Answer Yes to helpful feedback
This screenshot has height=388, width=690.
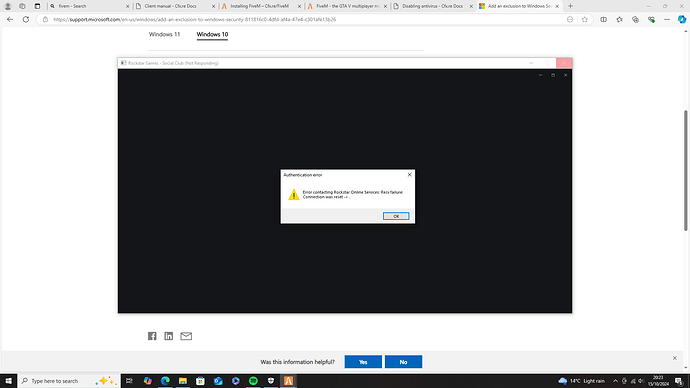point(363,362)
